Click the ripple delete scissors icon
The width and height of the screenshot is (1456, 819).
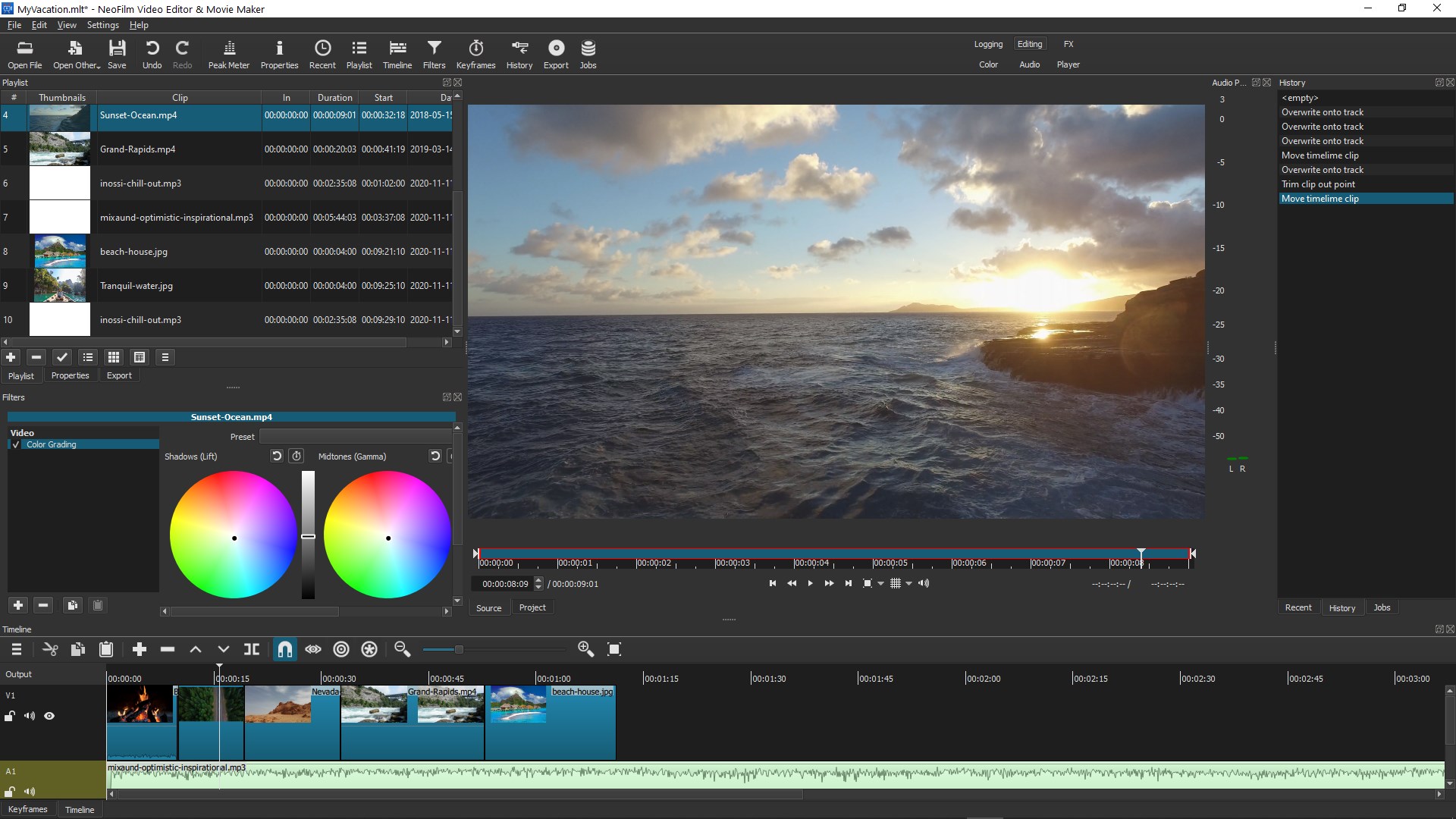pos(50,649)
